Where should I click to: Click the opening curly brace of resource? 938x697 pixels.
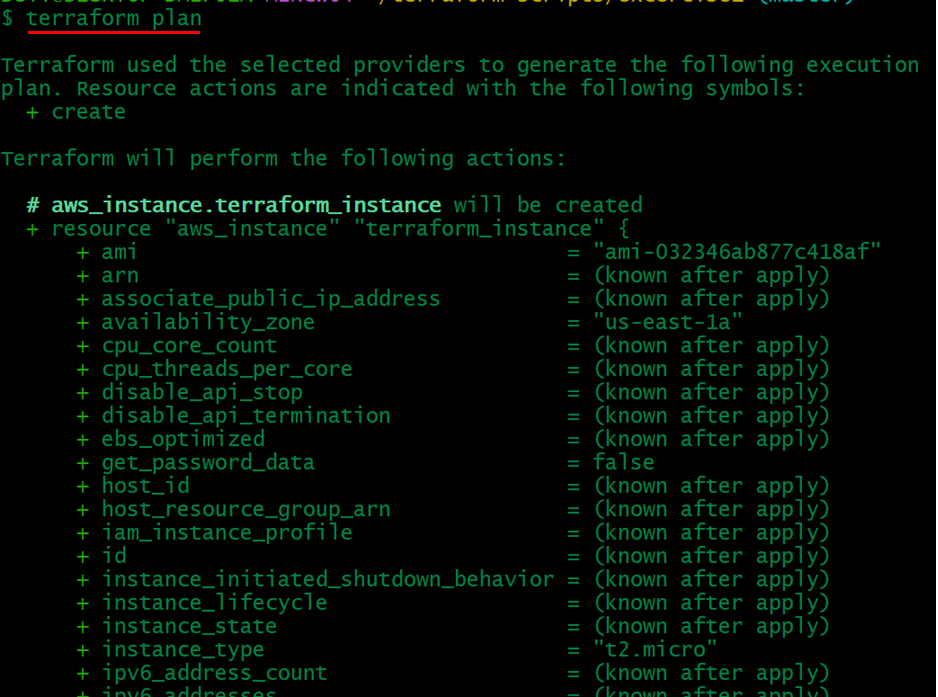click(624, 229)
